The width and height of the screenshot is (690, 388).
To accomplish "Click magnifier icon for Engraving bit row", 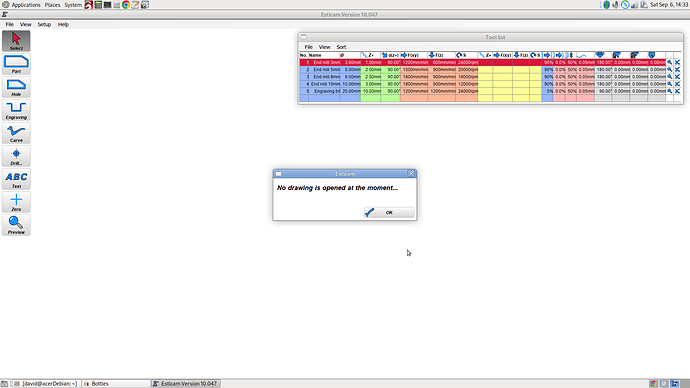I will [670, 91].
